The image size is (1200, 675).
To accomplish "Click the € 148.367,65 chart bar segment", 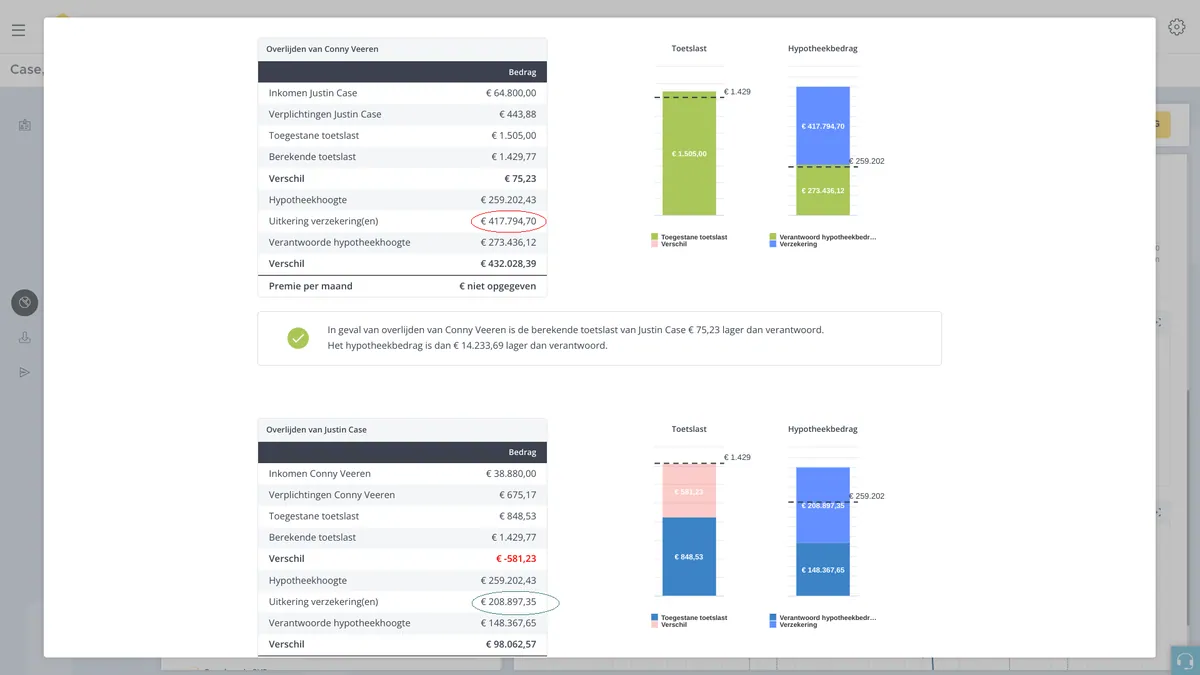I will pyautogui.click(x=823, y=570).
